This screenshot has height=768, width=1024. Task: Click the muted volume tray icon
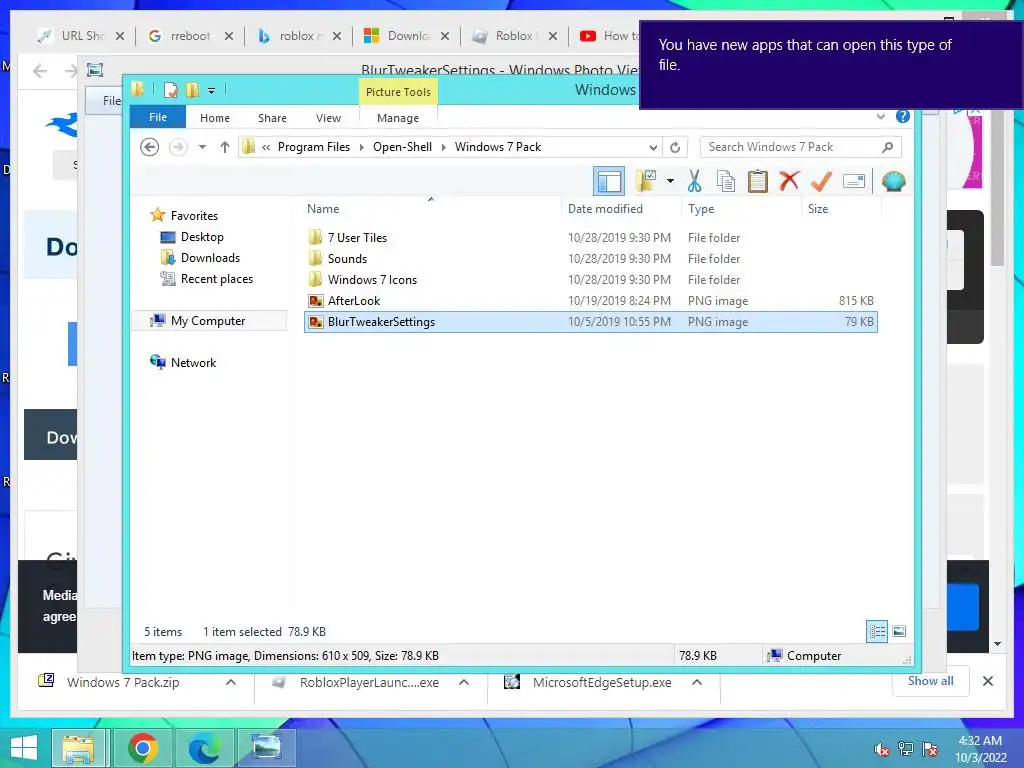pos(881,749)
